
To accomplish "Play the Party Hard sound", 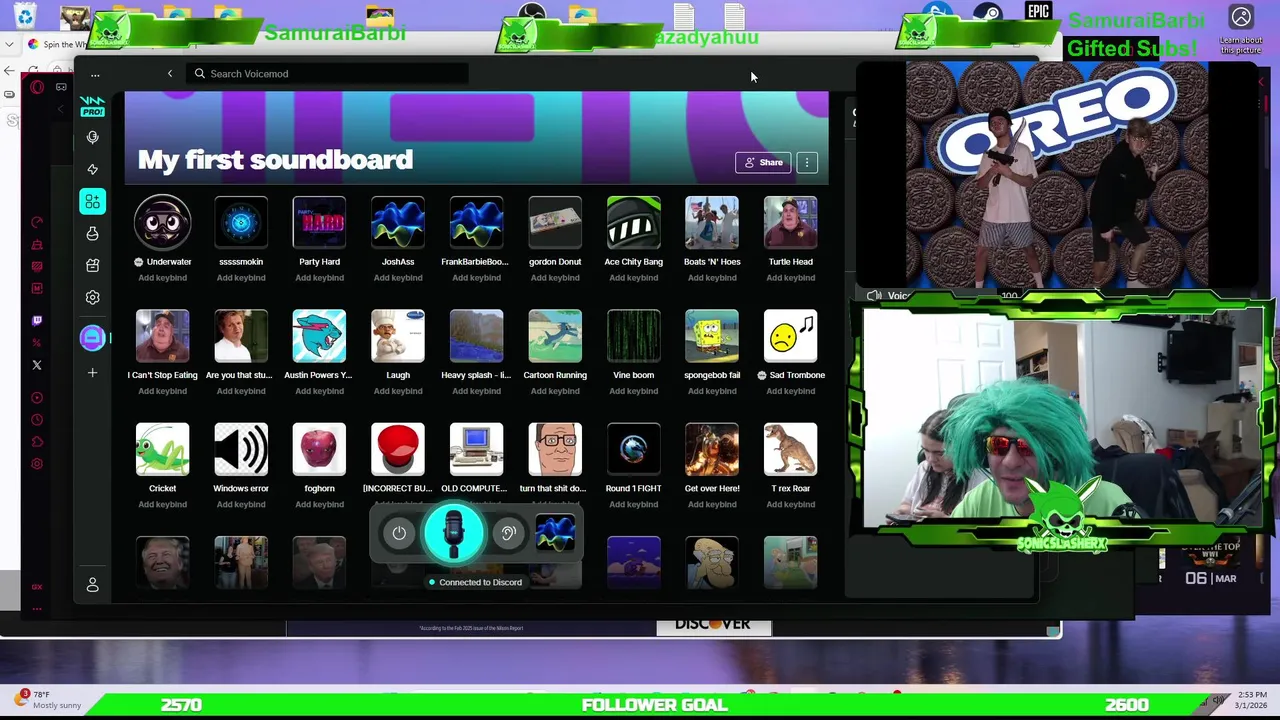I will pos(319,222).
